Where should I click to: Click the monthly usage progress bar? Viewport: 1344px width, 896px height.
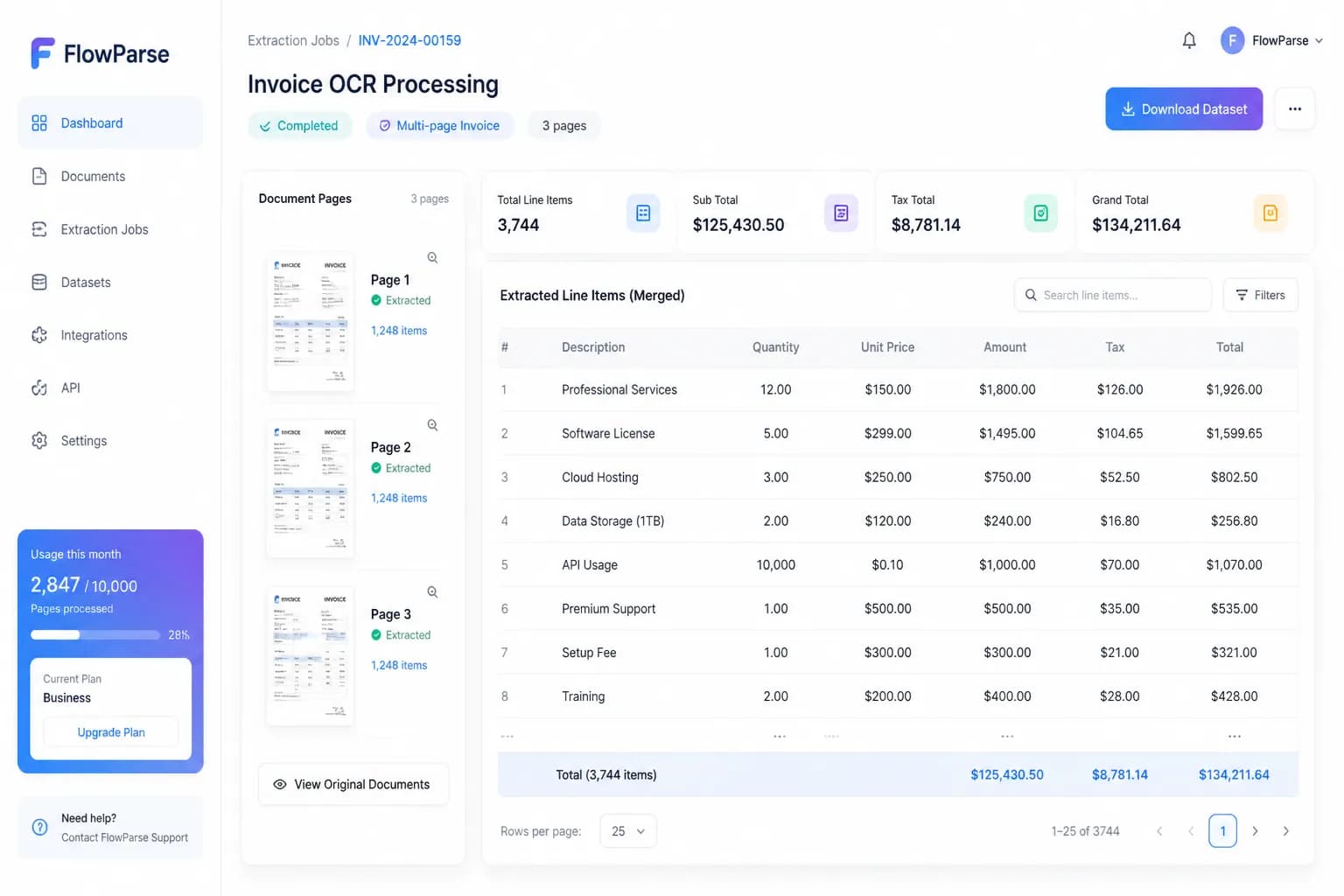(95, 635)
